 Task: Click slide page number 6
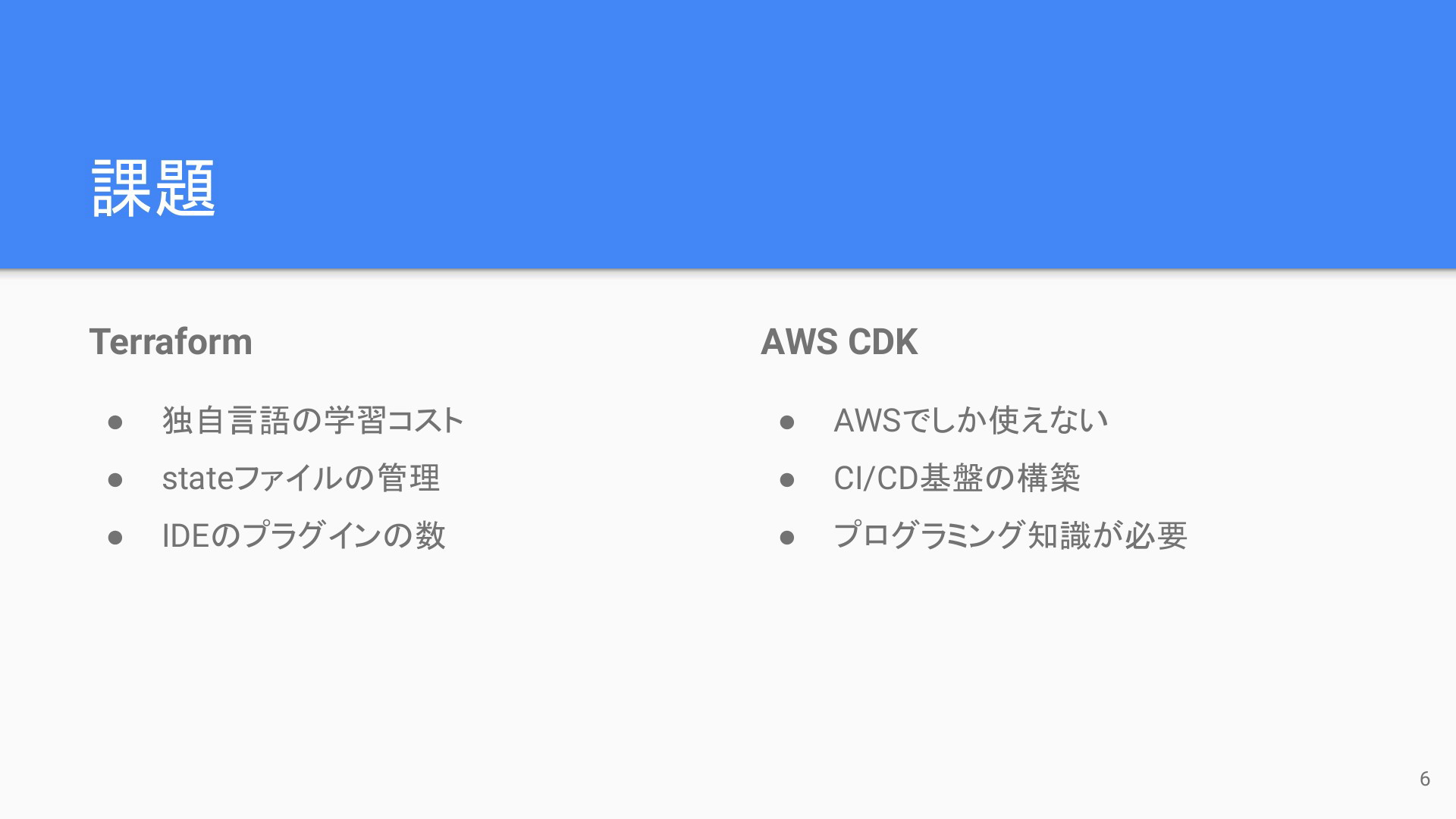click(1425, 779)
